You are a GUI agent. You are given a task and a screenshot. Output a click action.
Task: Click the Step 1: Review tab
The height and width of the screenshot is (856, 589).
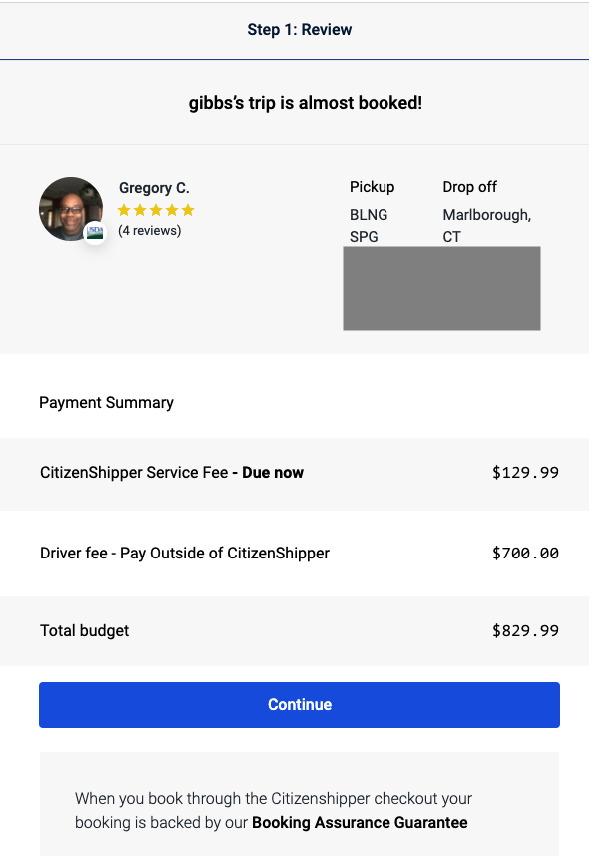click(x=300, y=29)
